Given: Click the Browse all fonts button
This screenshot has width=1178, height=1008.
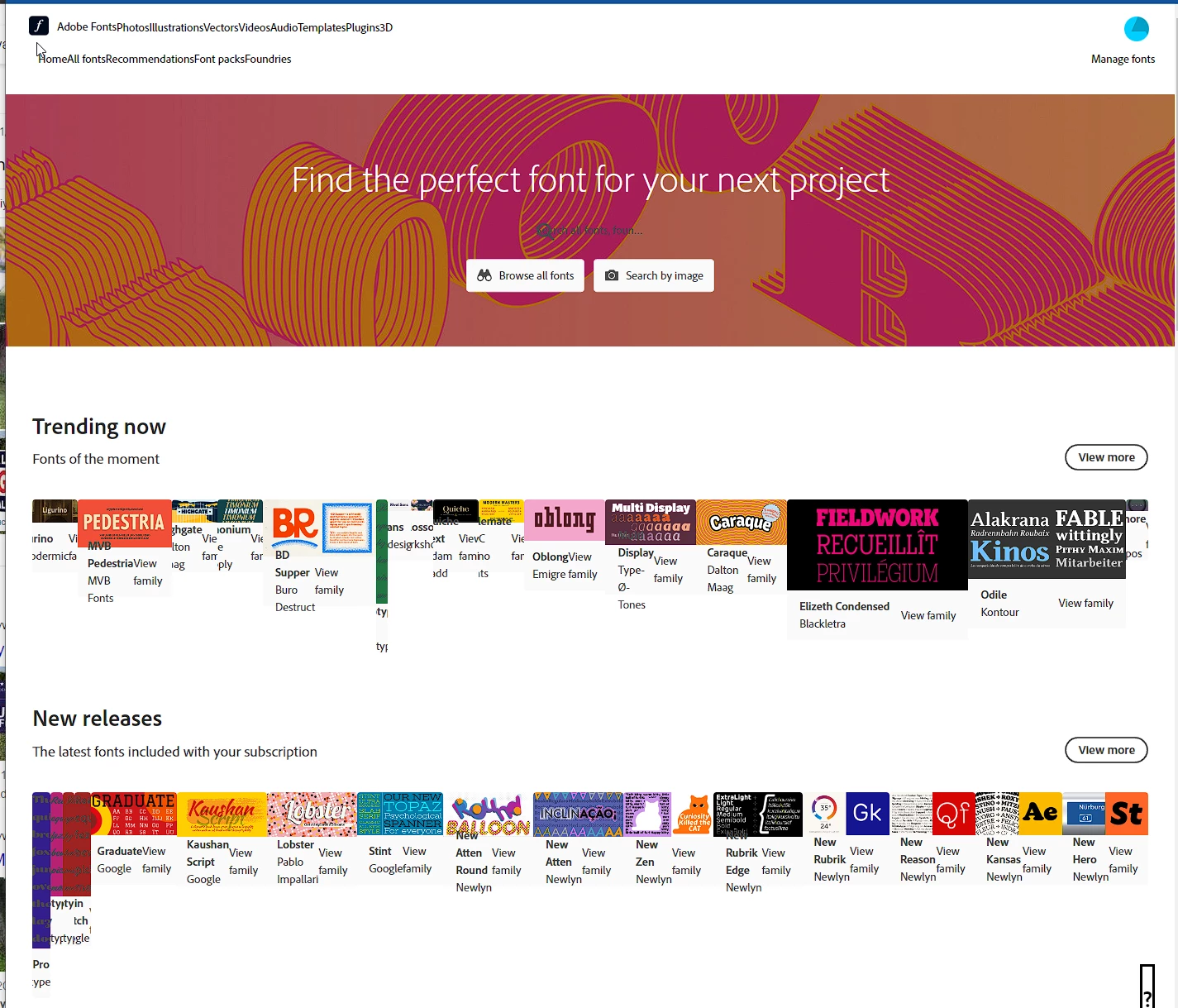Looking at the screenshot, I should click(525, 275).
